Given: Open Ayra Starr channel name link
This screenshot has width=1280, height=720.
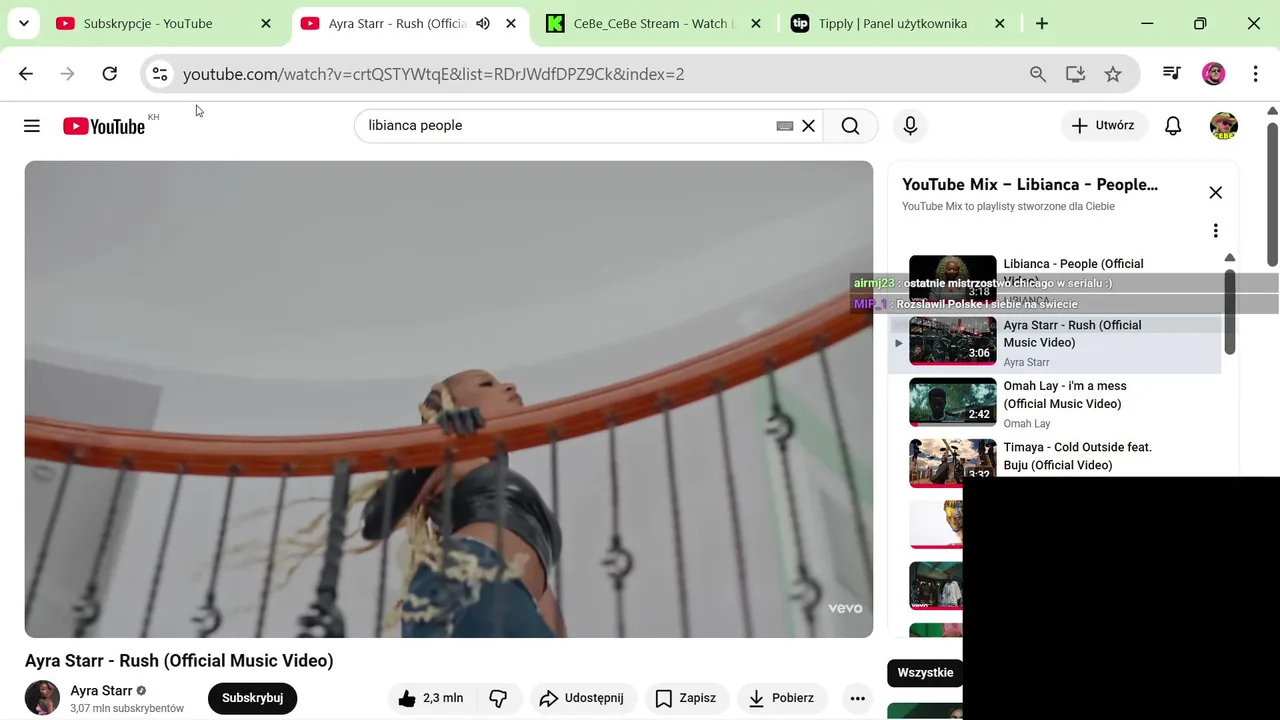Looking at the screenshot, I should click(101, 691).
